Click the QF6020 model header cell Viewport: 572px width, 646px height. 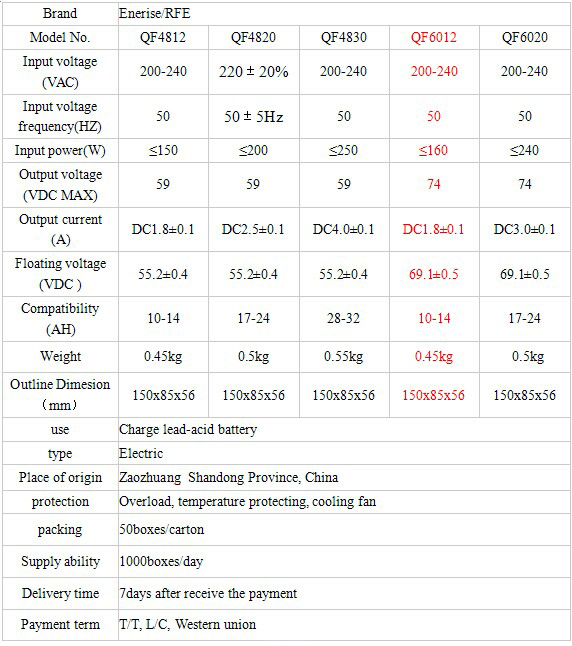pyautogui.click(x=525, y=37)
